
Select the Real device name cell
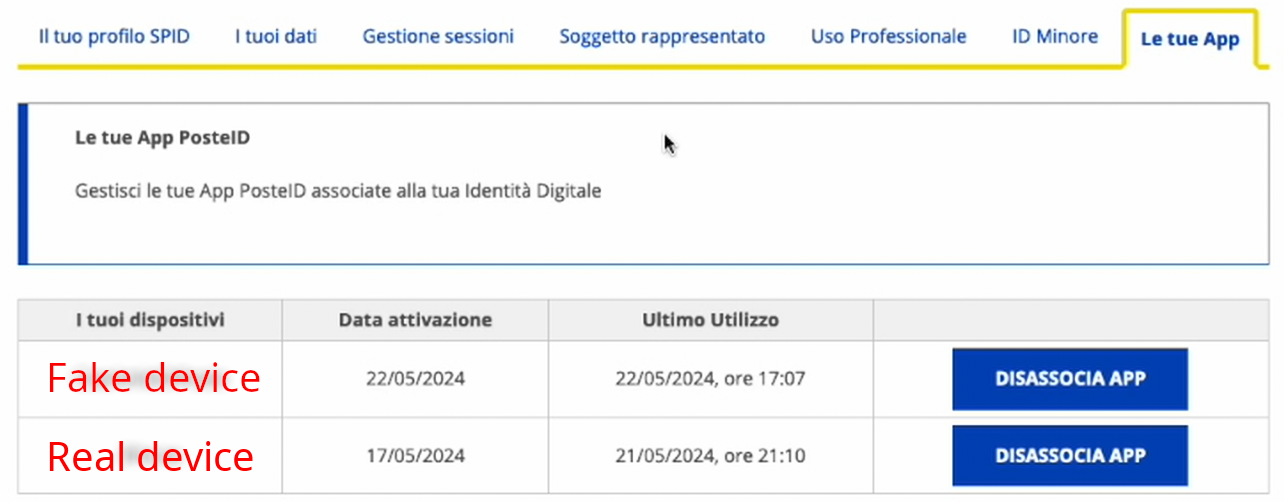150,456
